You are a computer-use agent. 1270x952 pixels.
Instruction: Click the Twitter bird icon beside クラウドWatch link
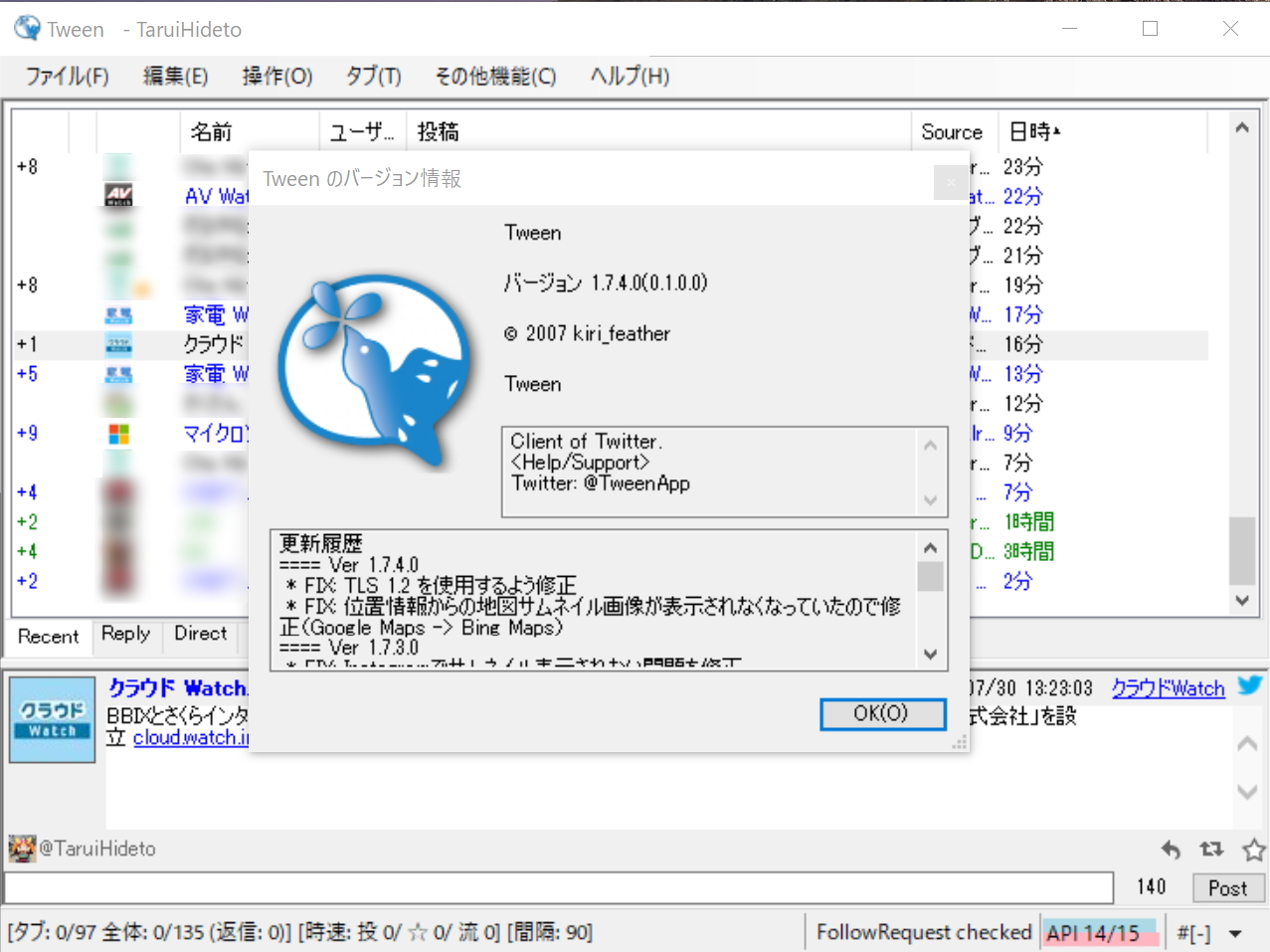point(1250,685)
